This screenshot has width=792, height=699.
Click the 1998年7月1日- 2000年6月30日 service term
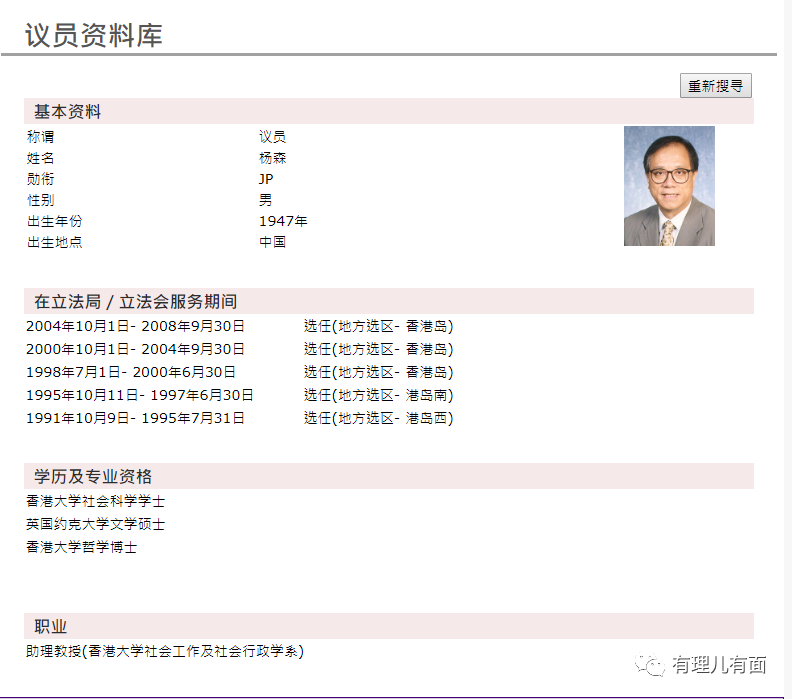(x=131, y=372)
